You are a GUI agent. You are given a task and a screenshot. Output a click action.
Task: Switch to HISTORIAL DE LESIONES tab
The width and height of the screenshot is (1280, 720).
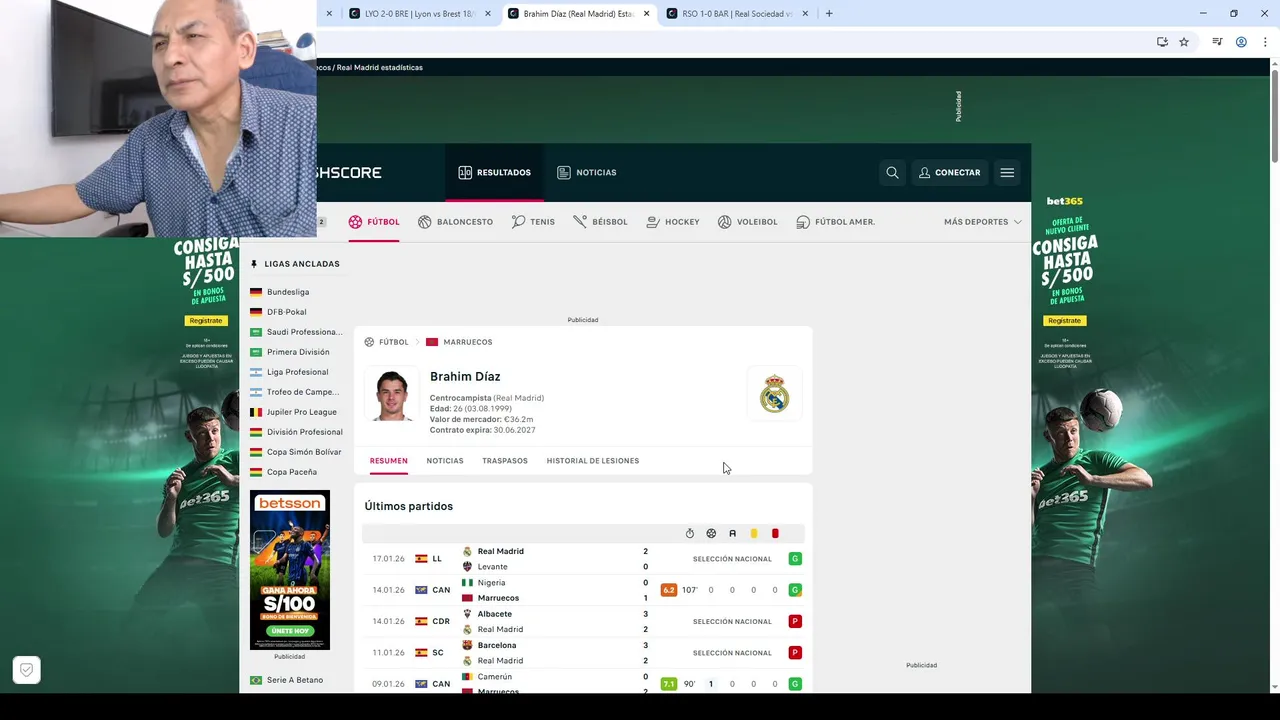pos(593,461)
